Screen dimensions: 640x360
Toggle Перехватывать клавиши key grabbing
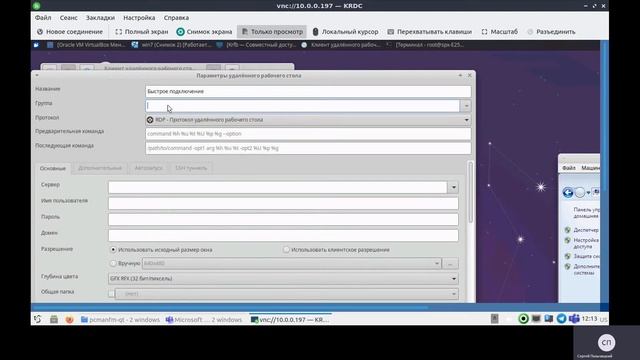point(429,32)
